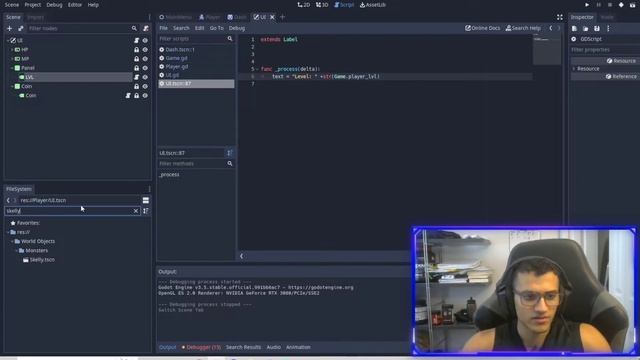Add a new node with the plus icon

(9, 29)
